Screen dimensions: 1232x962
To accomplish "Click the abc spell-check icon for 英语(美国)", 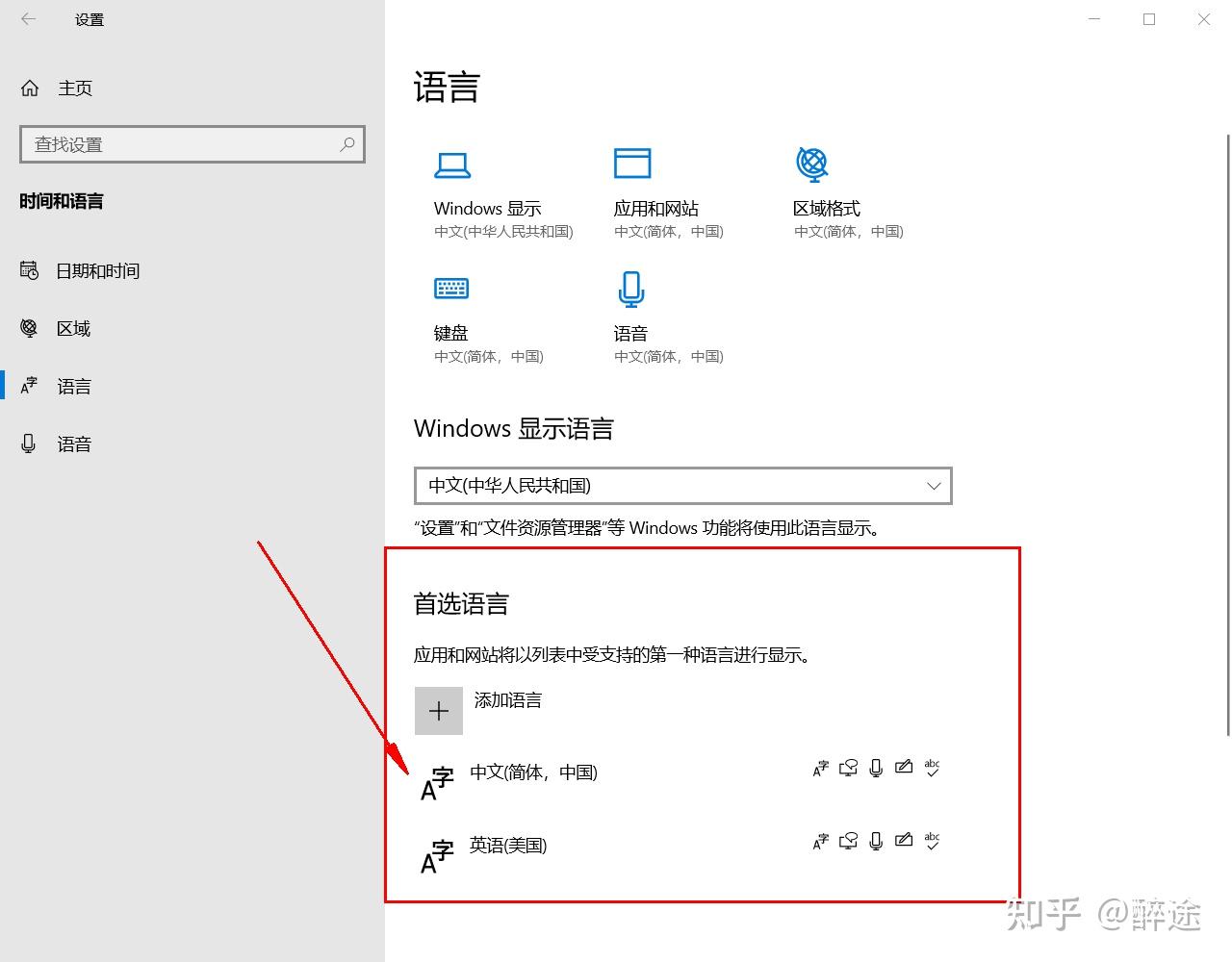I will pos(932,839).
